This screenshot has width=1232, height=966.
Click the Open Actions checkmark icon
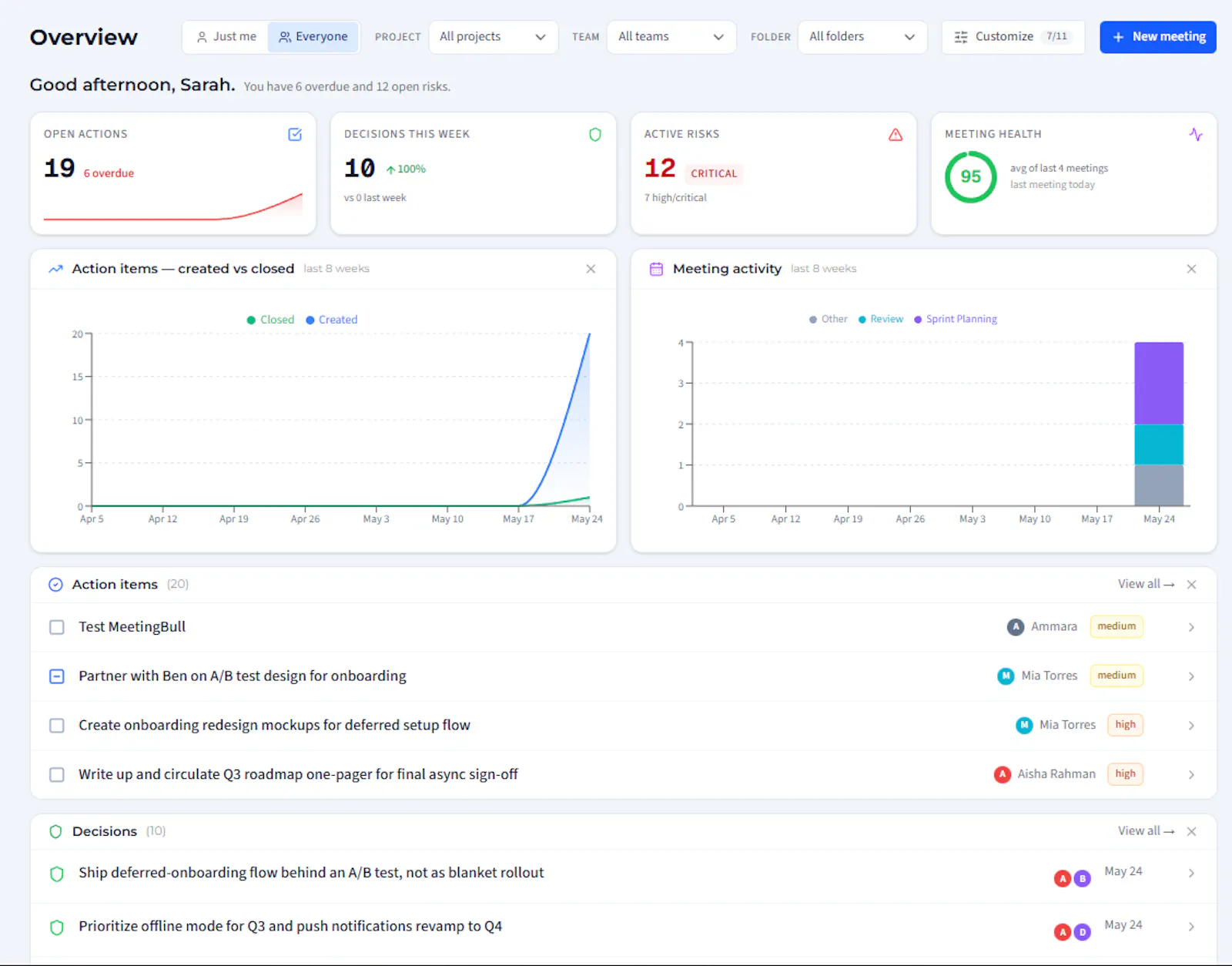295,135
